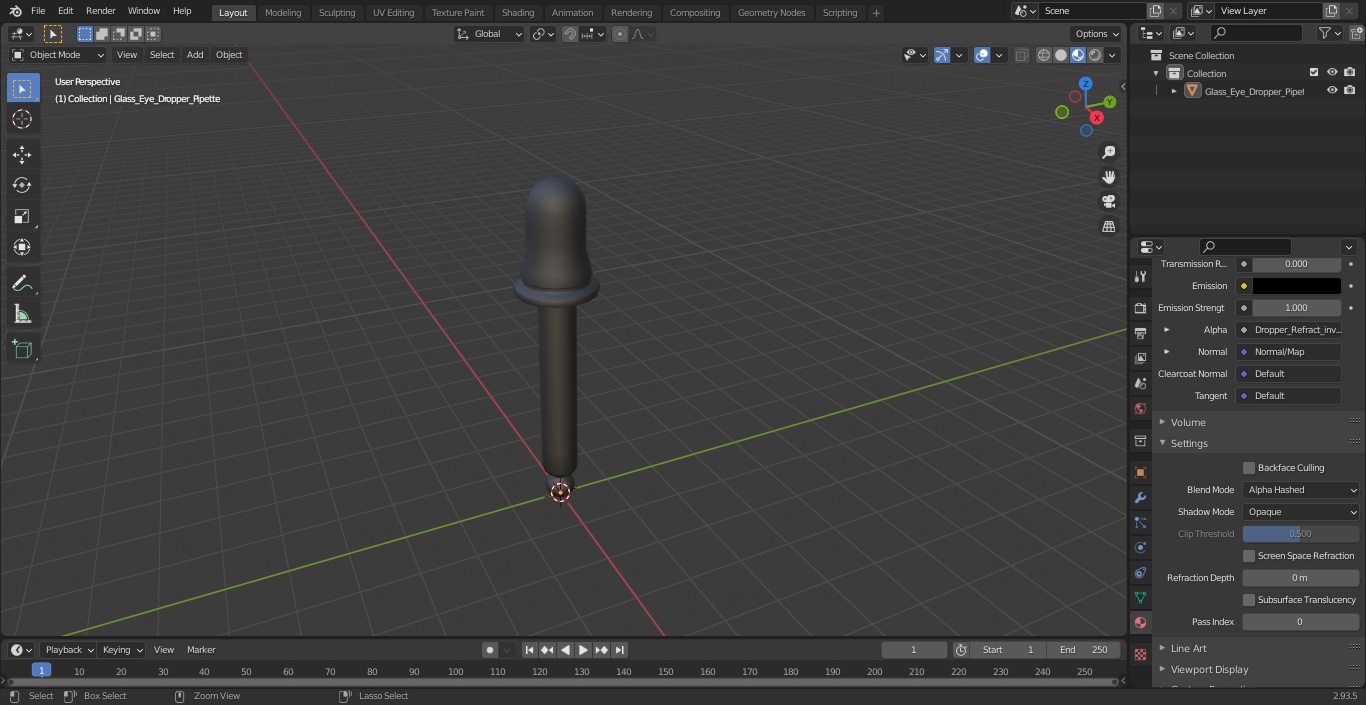This screenshot has height=705, width=1366.
Task: Open the viewport Add menu
Action: 195,55
